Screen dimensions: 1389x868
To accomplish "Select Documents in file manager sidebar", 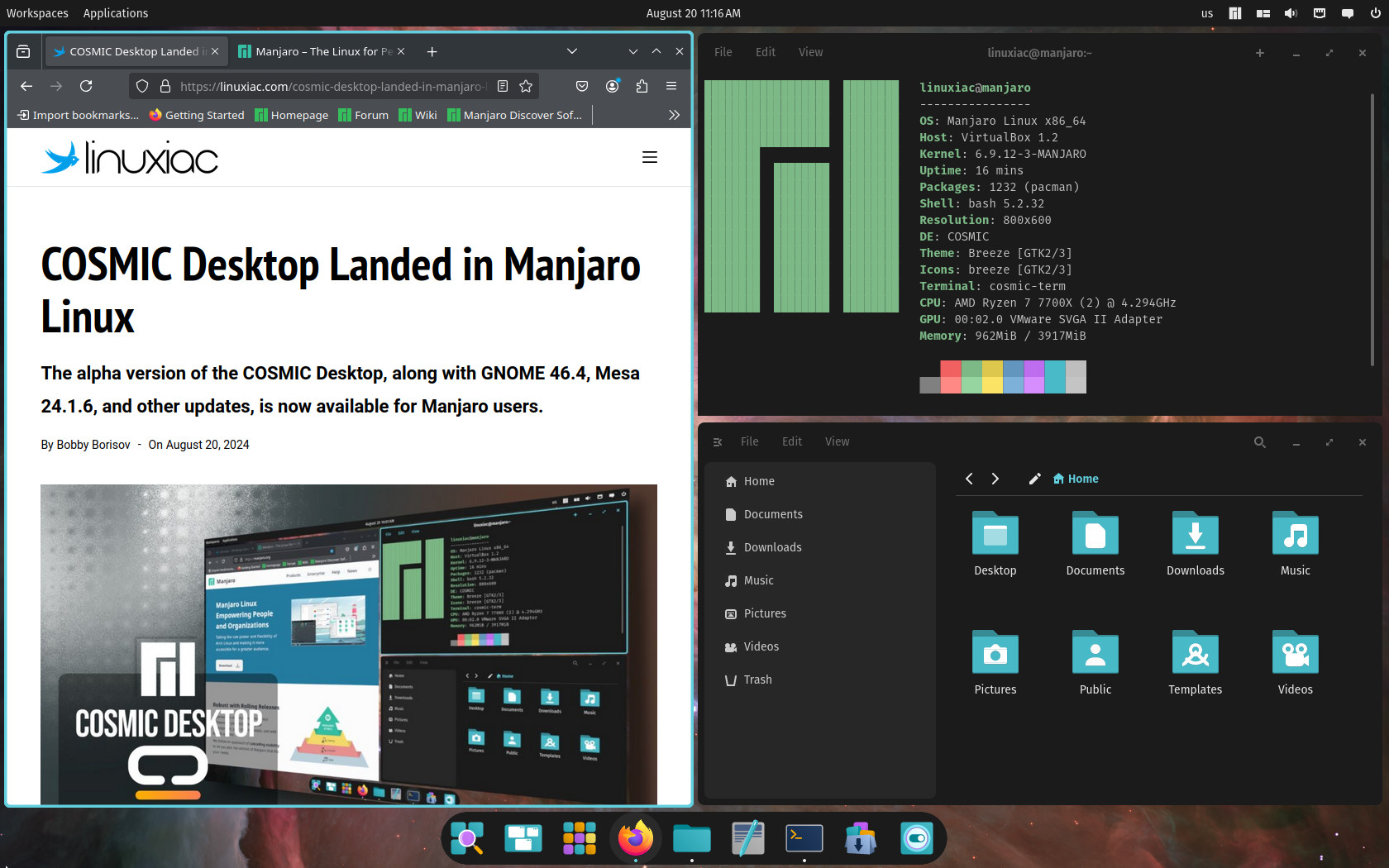I will (820, 514).
